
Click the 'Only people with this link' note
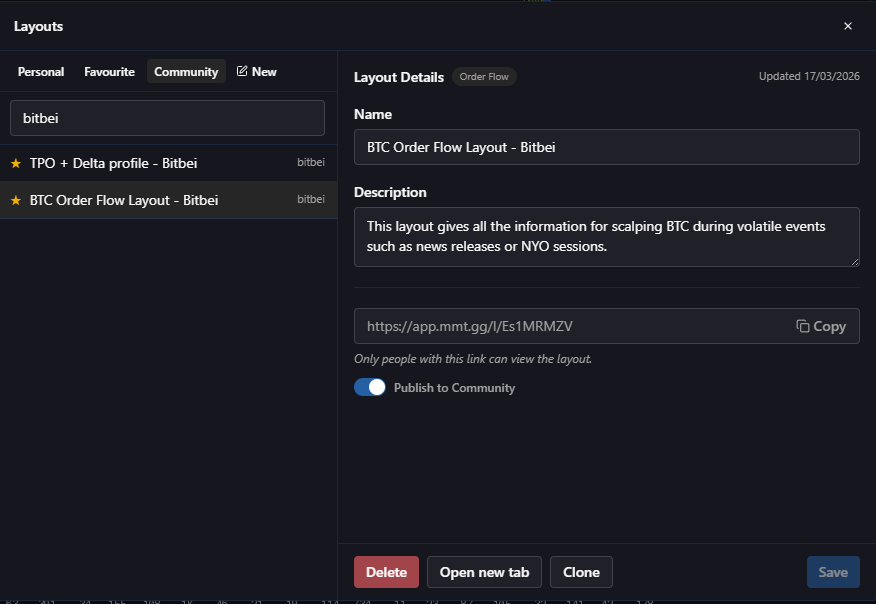tap(473, 359)
